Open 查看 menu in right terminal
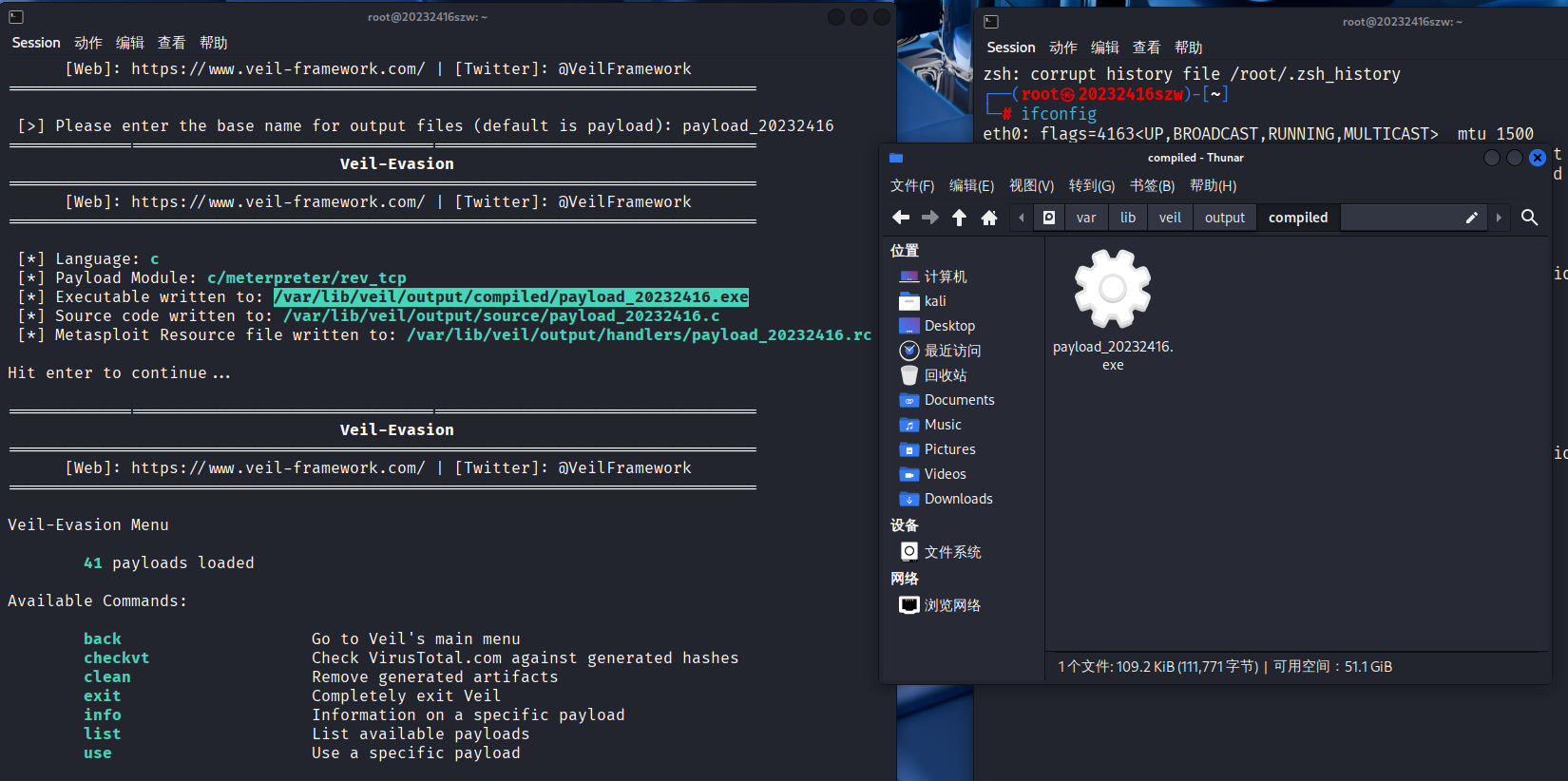 click(1147, 48)
